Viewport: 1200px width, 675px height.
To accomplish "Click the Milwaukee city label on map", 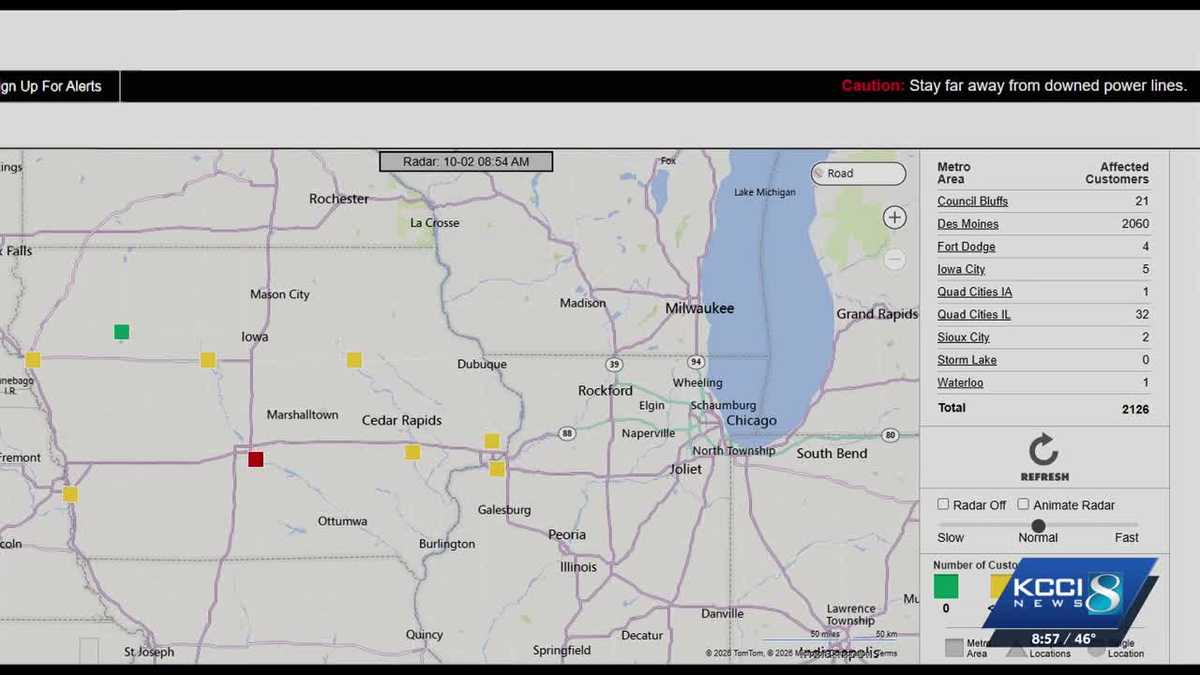I will (700, 308).
